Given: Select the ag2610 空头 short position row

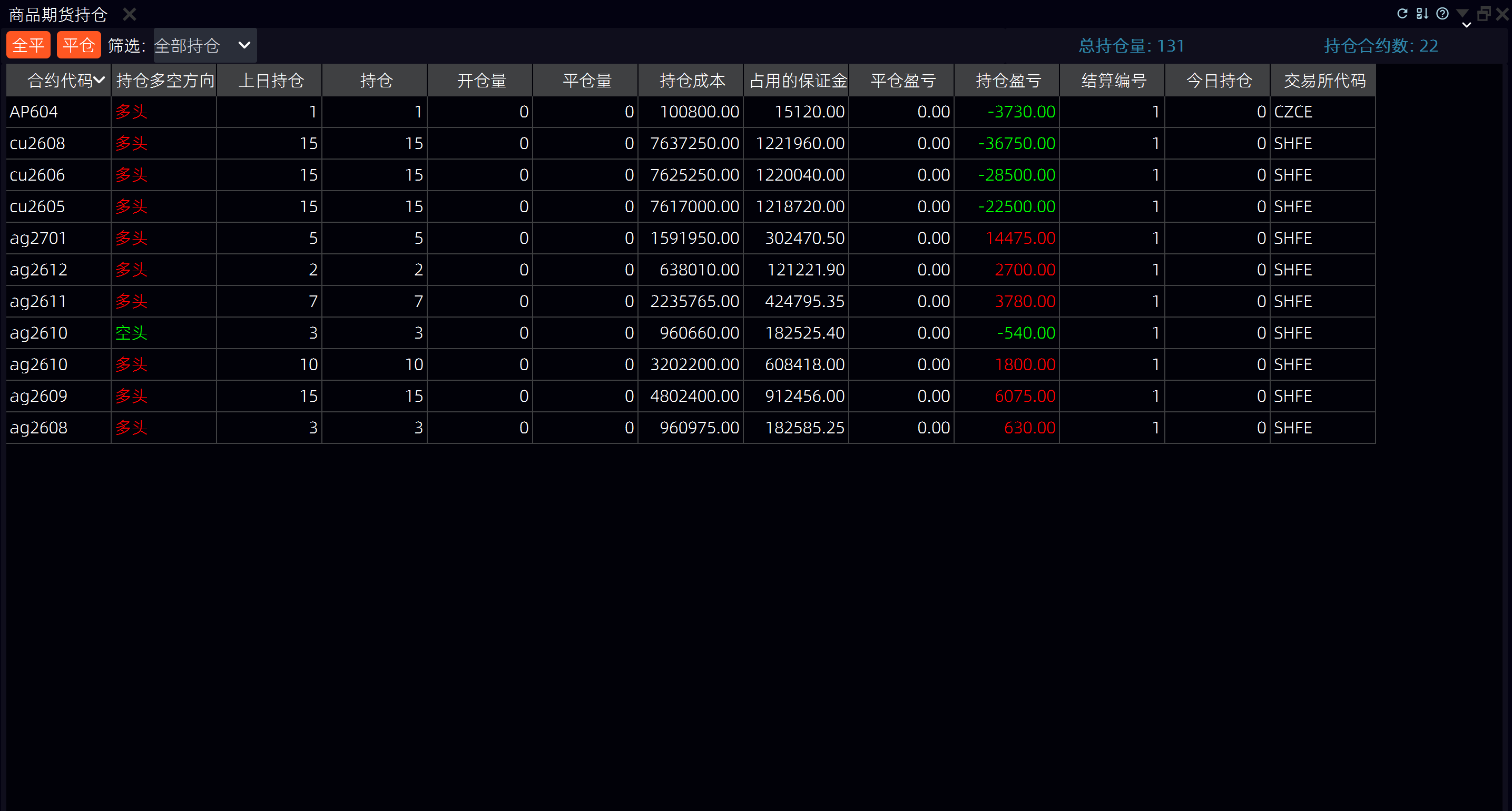Looking at the screenshot, I should [x=132, y=333].
